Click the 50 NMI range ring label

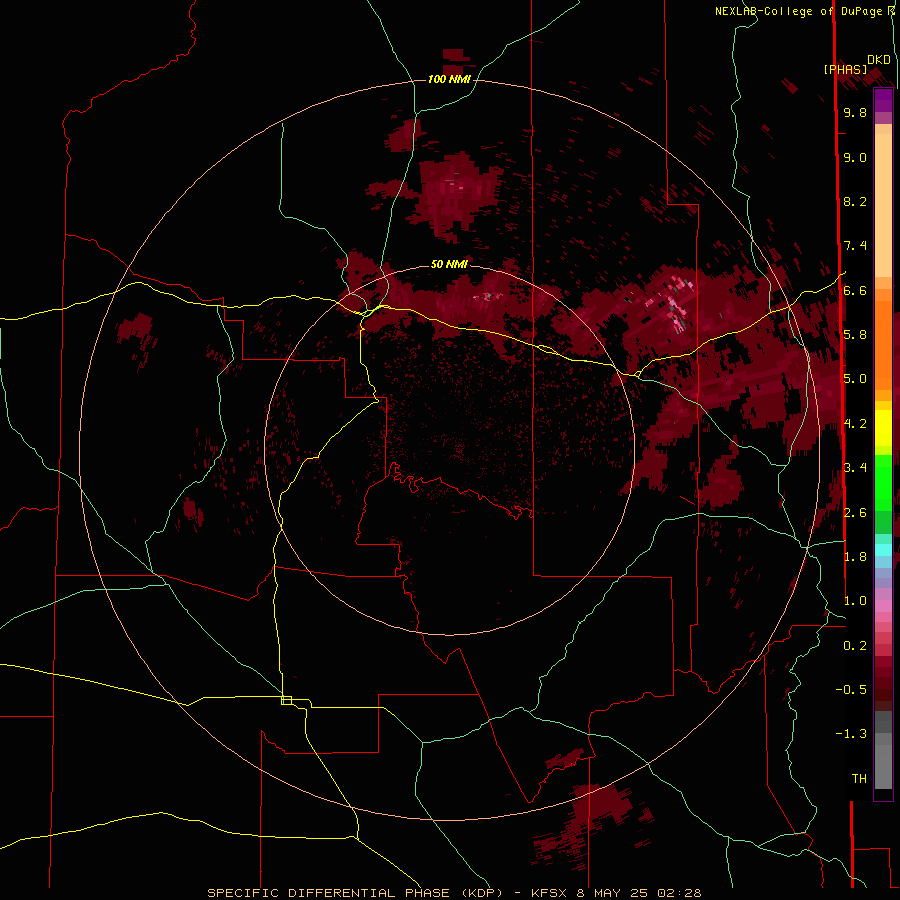click(x=449, y=264)
